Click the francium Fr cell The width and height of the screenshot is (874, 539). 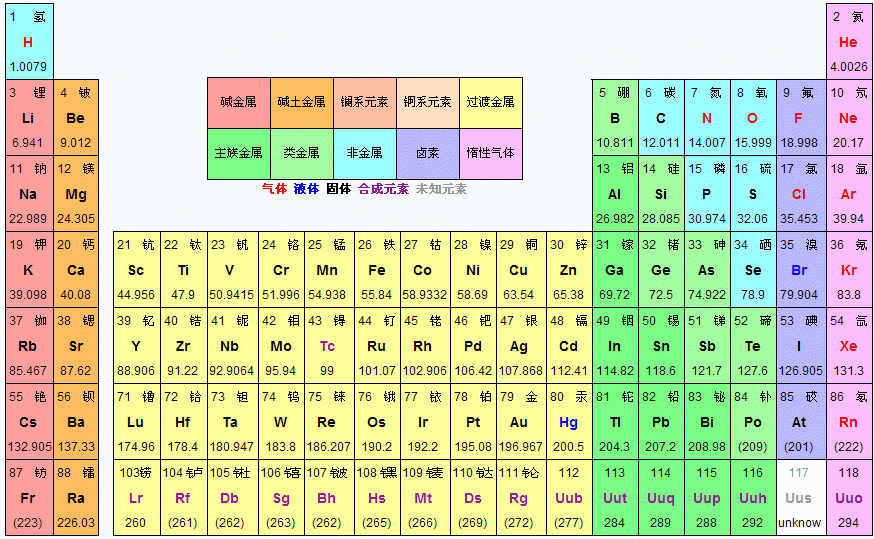30,498
